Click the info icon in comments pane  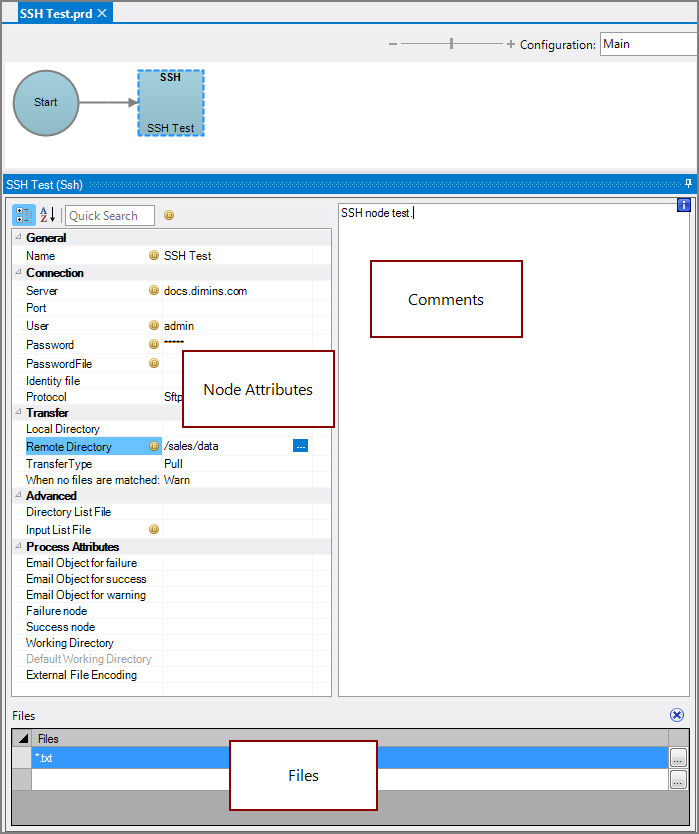coord(684,205)
